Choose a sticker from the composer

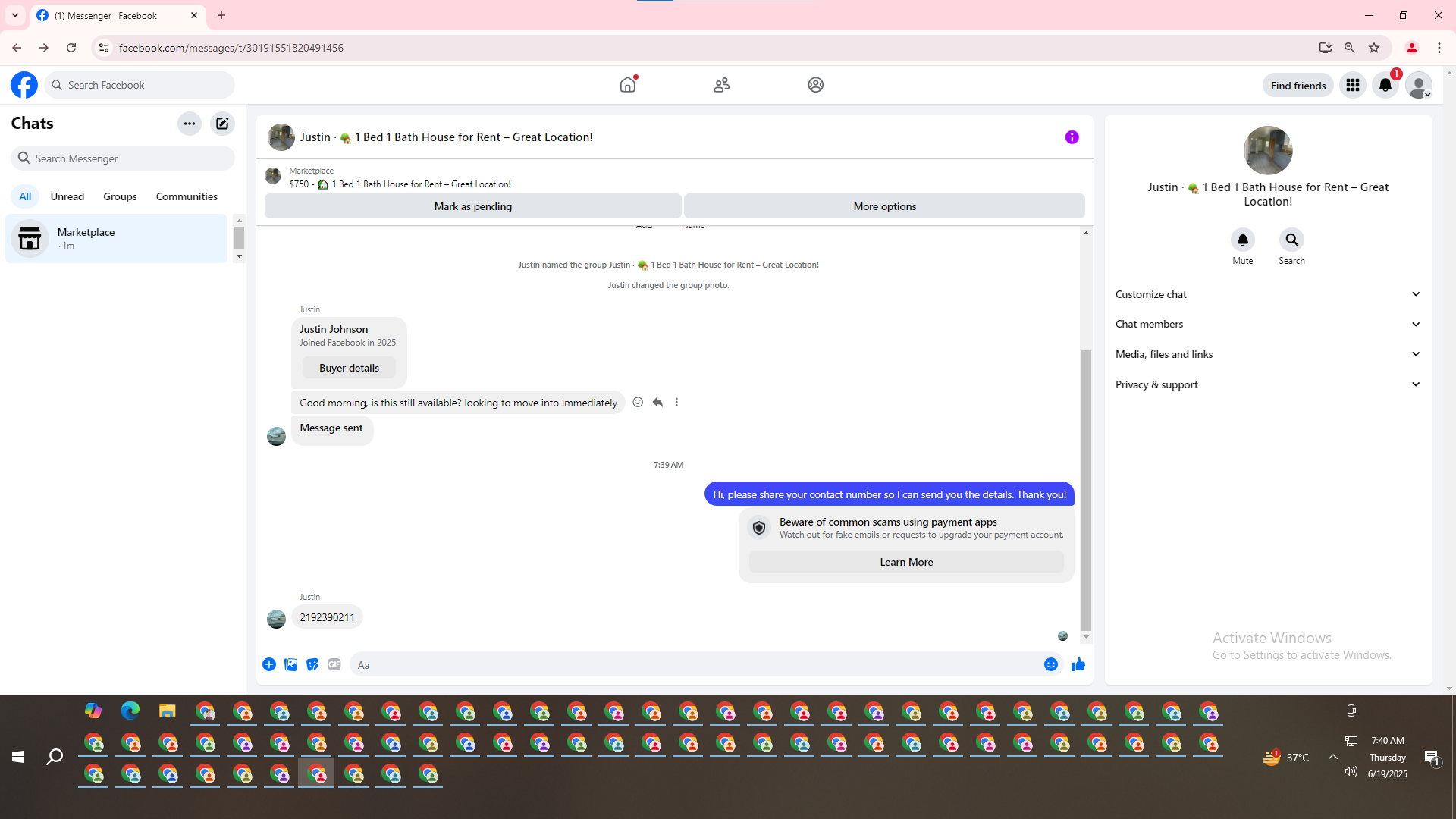(312, 664)
